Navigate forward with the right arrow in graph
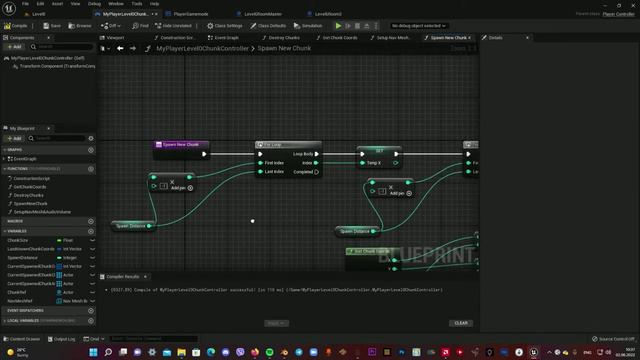Image resolution: width=640 pixels, height=360 pixels. pos(133,48)
